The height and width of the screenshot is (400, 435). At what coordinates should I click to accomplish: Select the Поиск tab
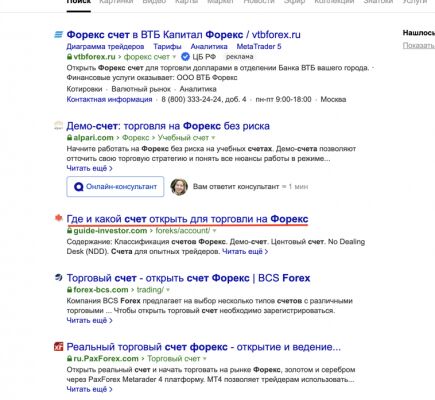(x=79, y=2)
